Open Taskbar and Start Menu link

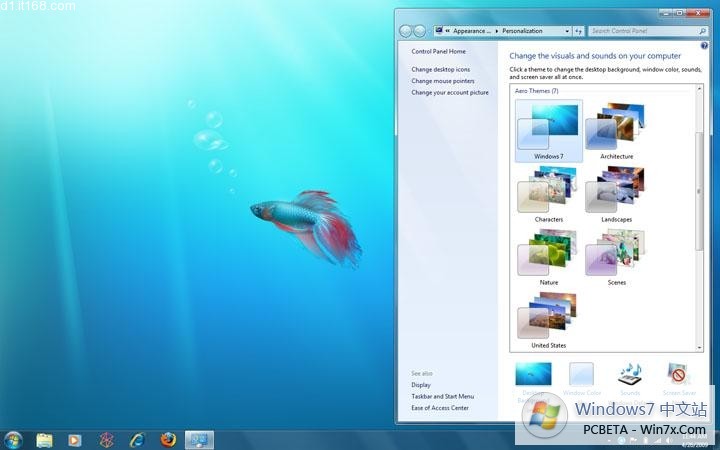tap(443, 396)
